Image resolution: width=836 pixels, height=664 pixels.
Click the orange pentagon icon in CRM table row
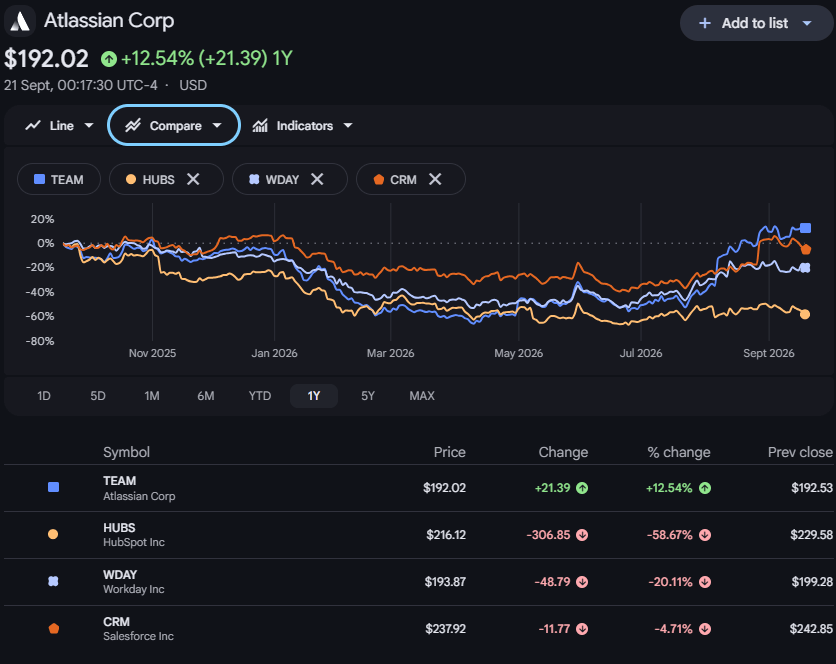click(x=53, y=628)
